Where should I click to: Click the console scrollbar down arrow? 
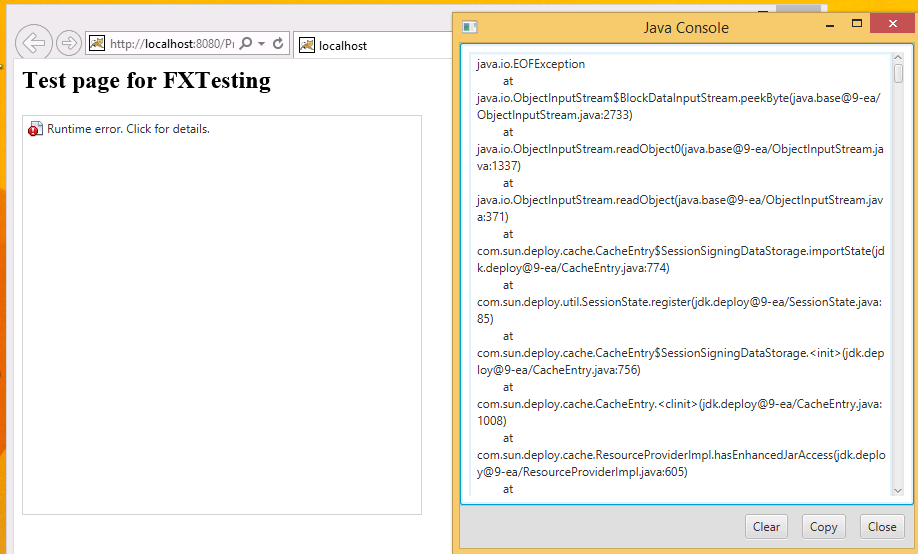coord(898,491)
